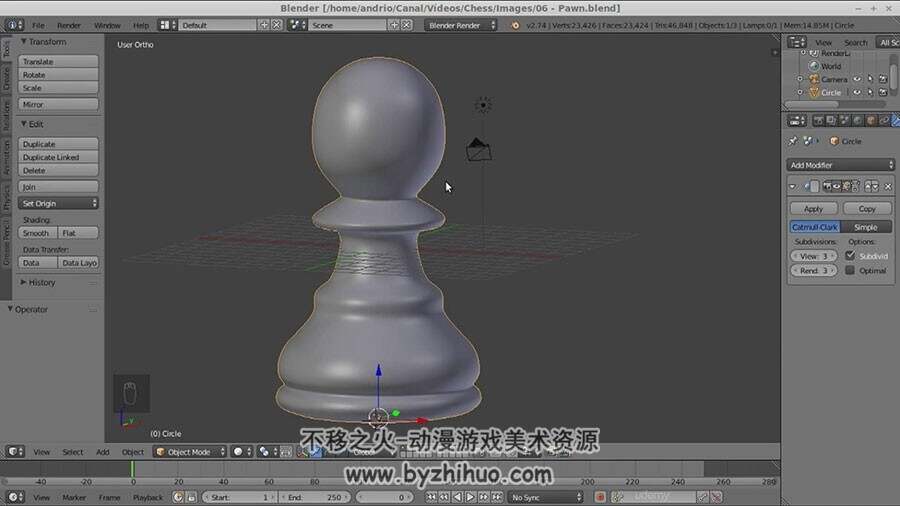Open the Render Layers properties tab icon

pos(831,120)
